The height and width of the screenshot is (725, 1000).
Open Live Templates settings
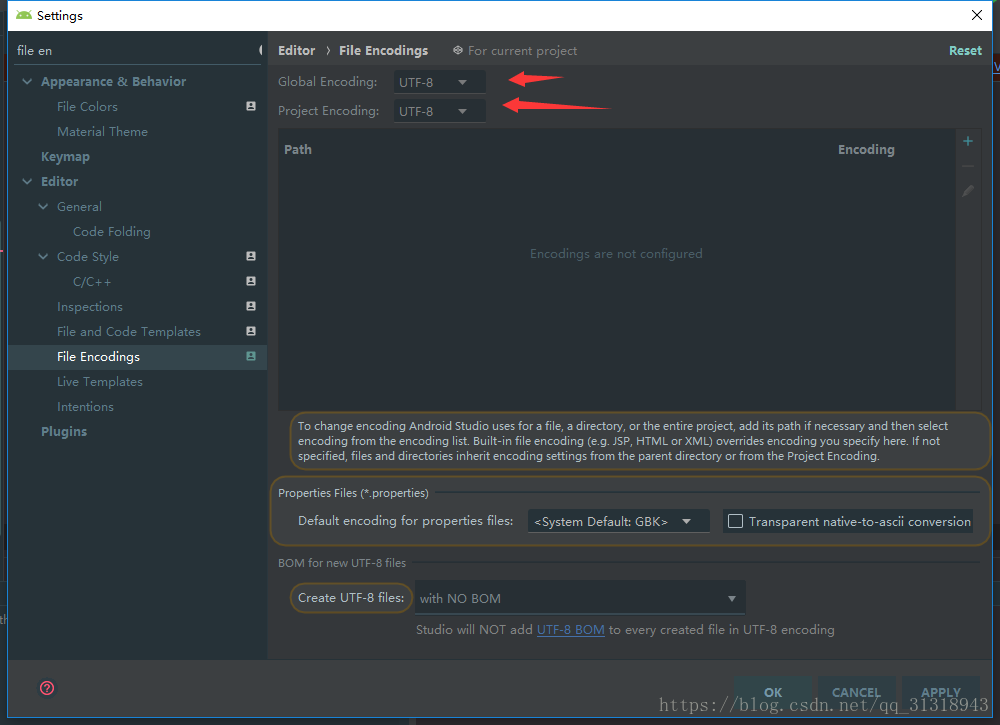point(99,381)
